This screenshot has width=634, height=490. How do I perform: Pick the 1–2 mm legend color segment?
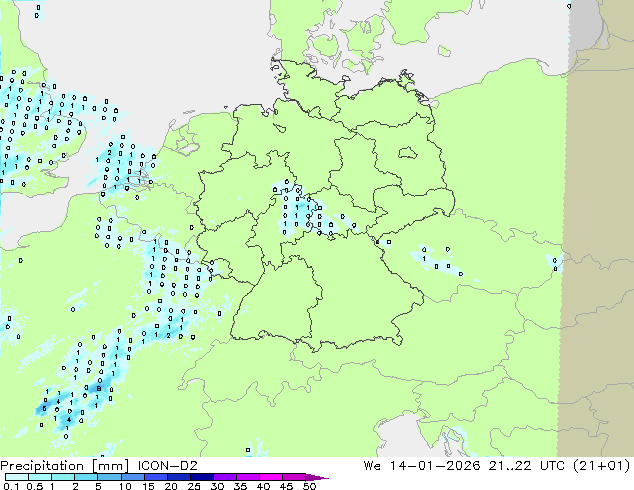click(63, 477)
